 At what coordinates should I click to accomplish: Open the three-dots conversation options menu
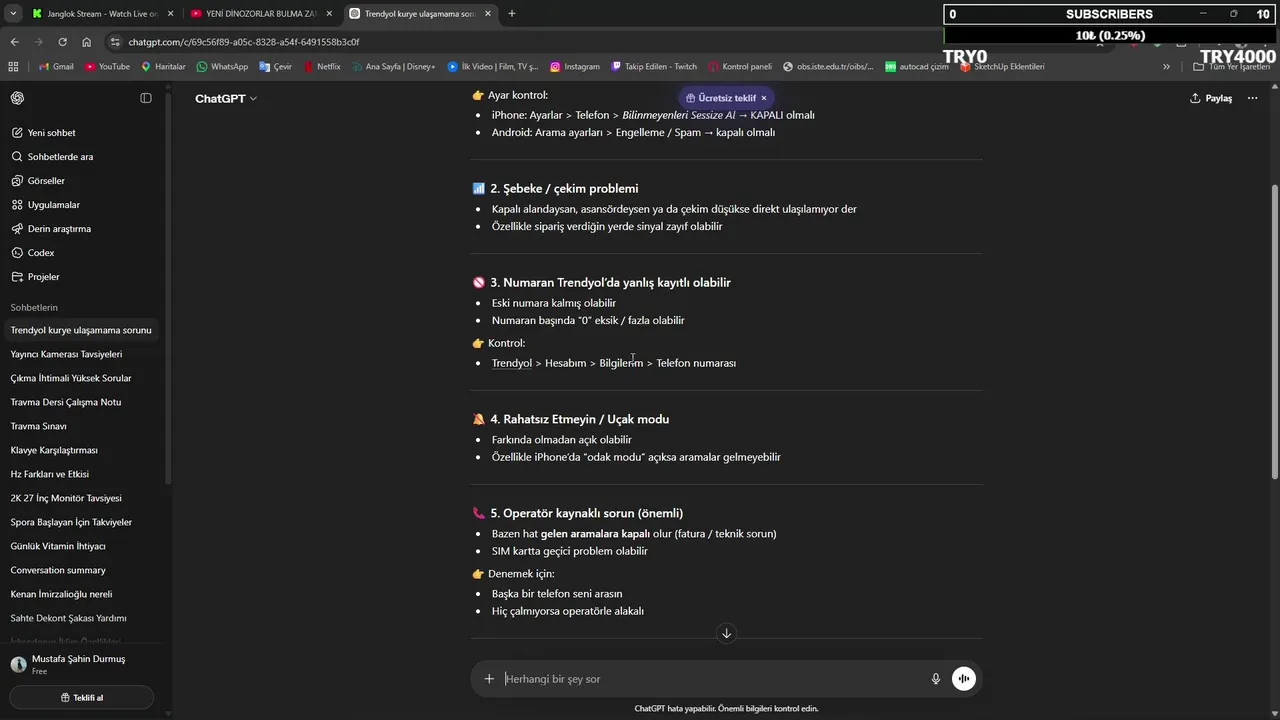[1252, 98]
